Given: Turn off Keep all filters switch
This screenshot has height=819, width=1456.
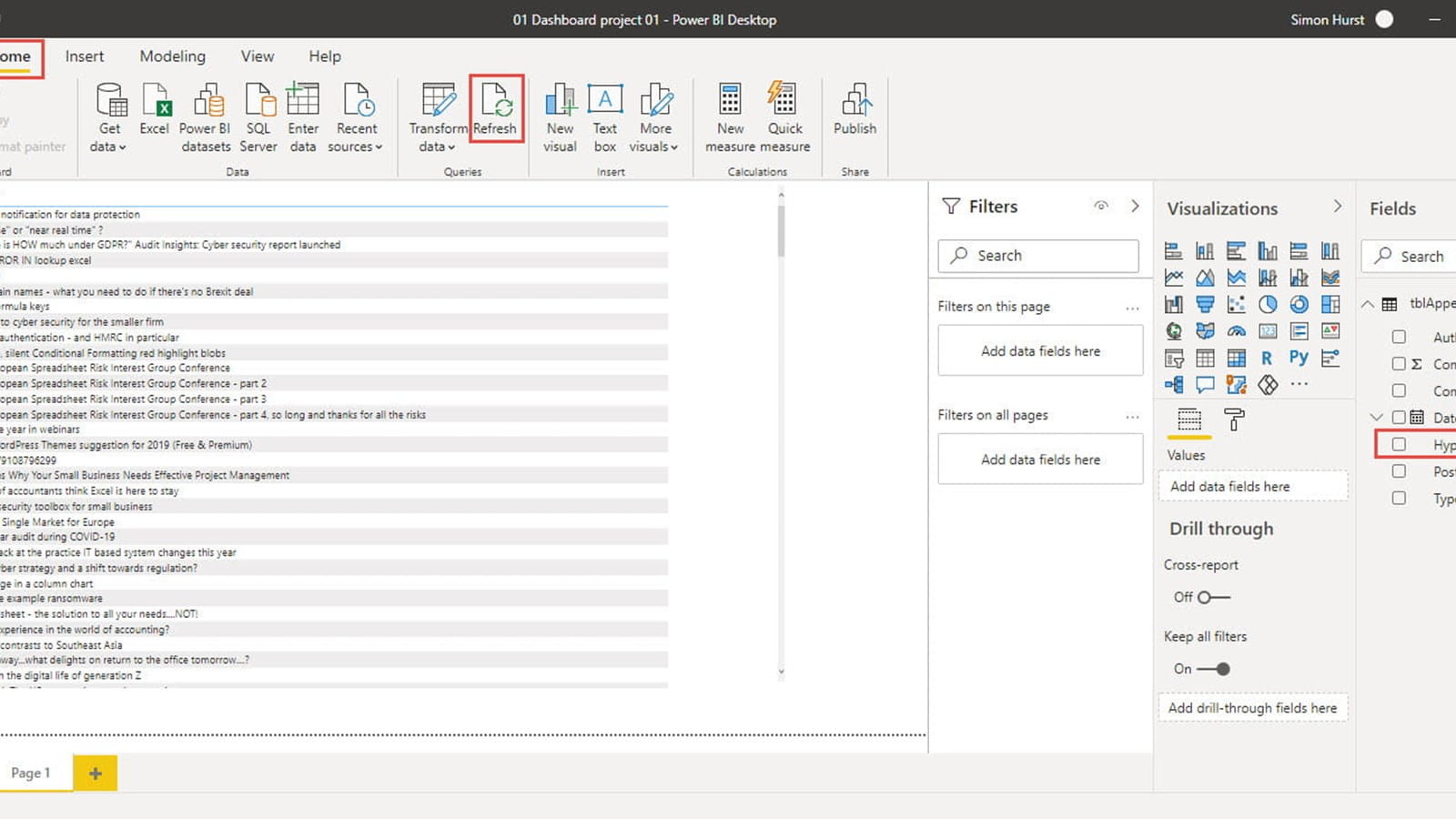Looking at the screenshot, I should (1213, 669).
